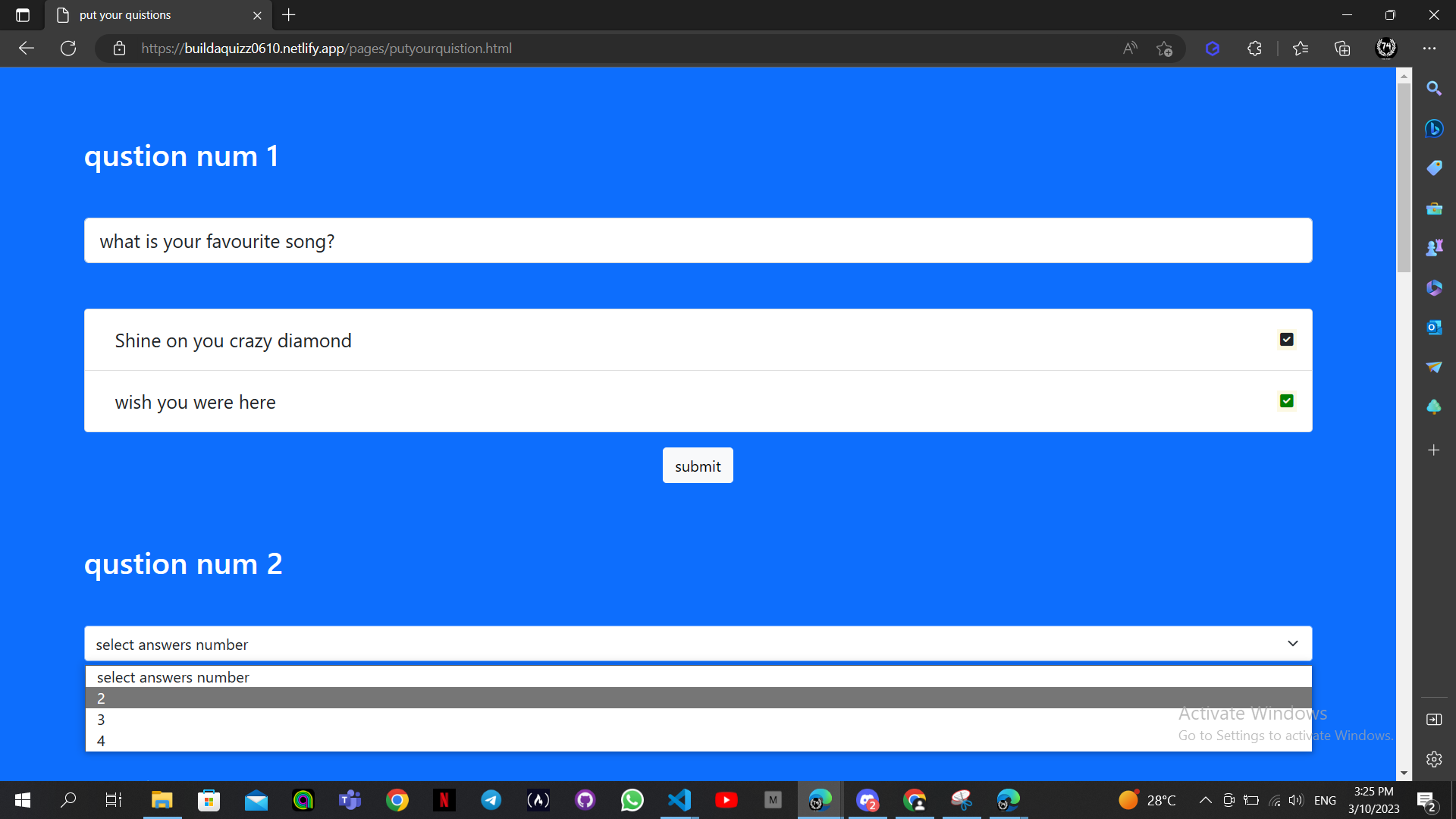The width and height of the screenshot is (1456, 819).
Task: Open WhatsApp from taskbar
Action: pyautogui.click(x=632, y=800)
